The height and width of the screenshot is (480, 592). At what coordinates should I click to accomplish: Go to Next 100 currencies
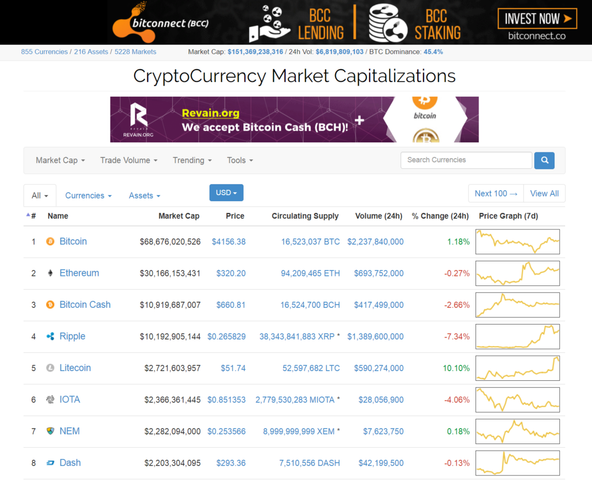tap(496, 193)
